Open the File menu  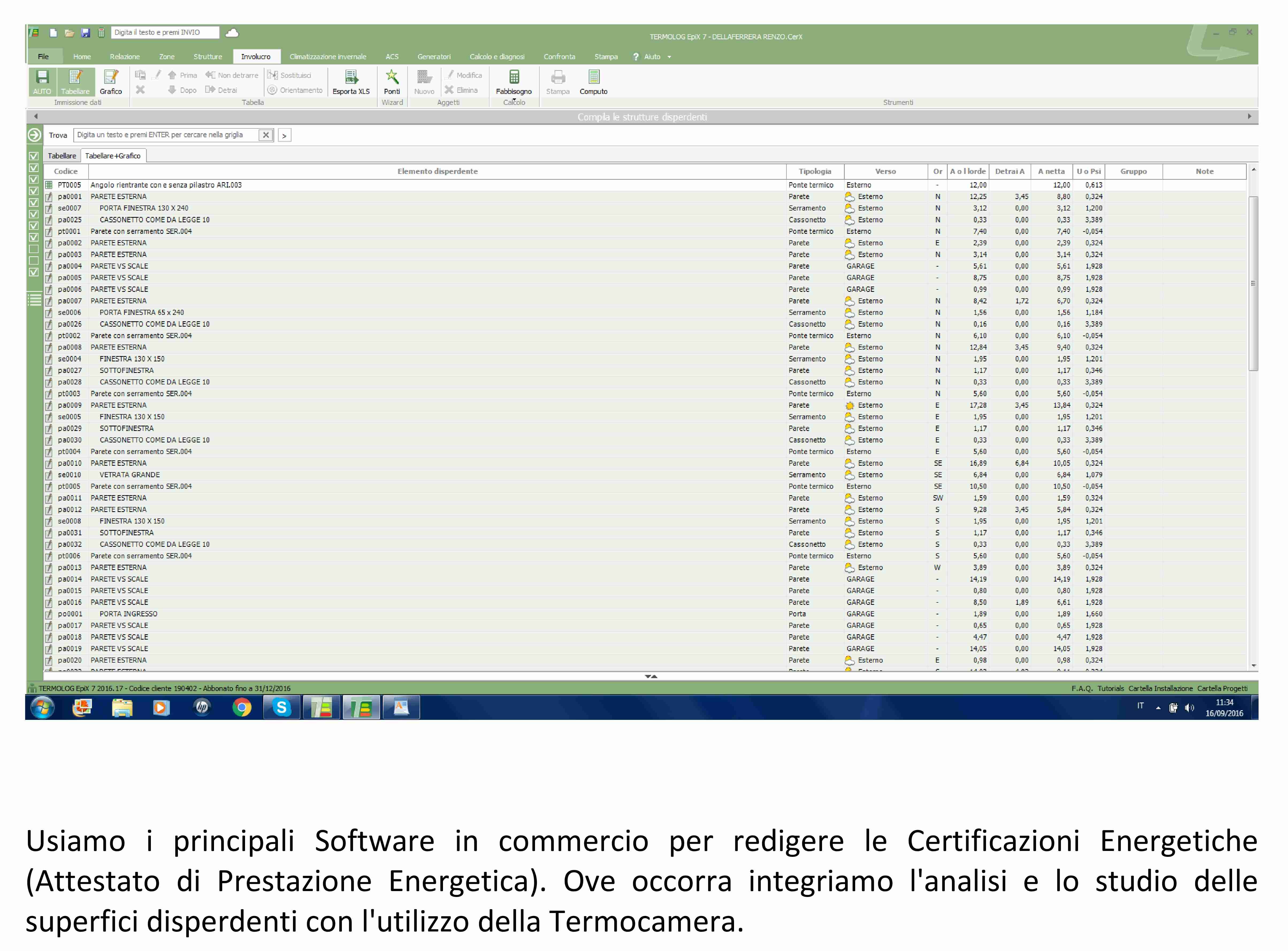pos(43,56)
